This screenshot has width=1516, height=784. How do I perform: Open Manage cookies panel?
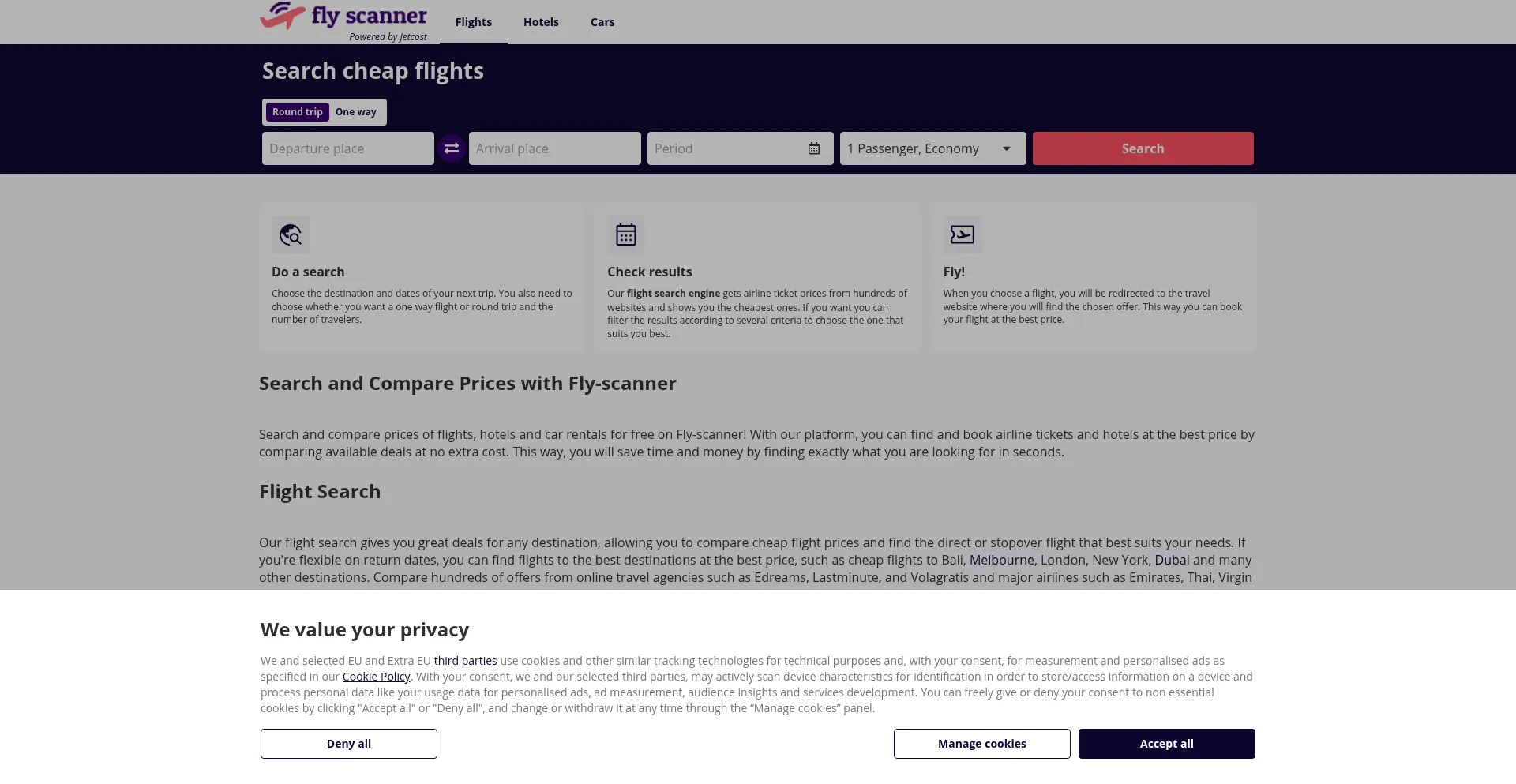[x=981, y=744]
